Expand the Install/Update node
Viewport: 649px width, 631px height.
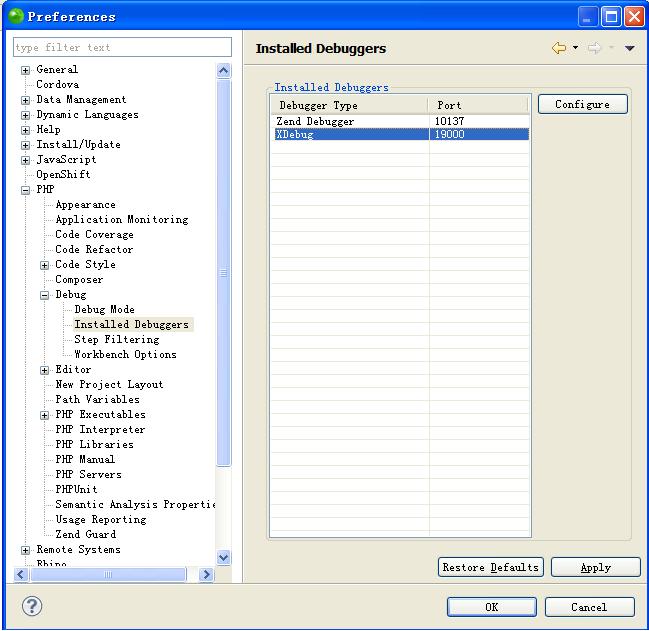pyautogui.click(x=25, y=145)
